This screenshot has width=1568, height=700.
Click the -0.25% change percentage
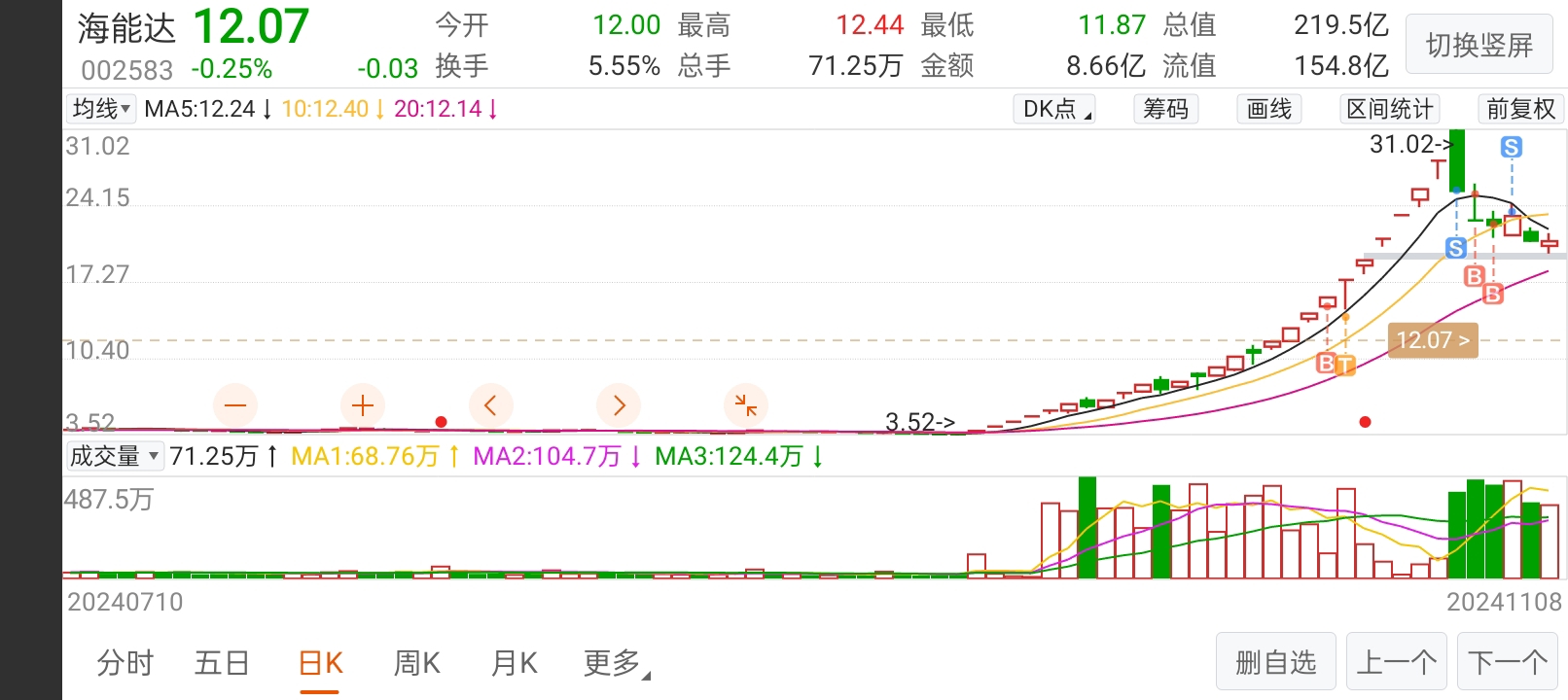coord(232,69)
